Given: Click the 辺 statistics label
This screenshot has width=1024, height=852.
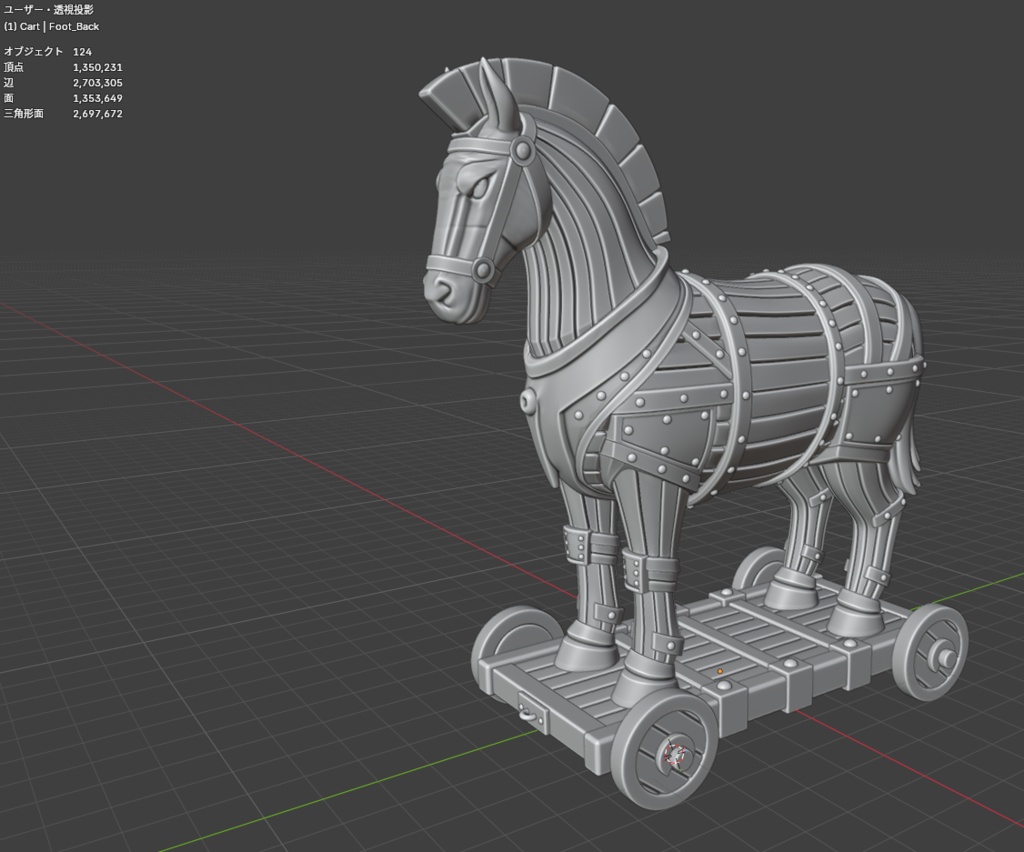Looking at the screenshot, I should click(x=8, y=83).
